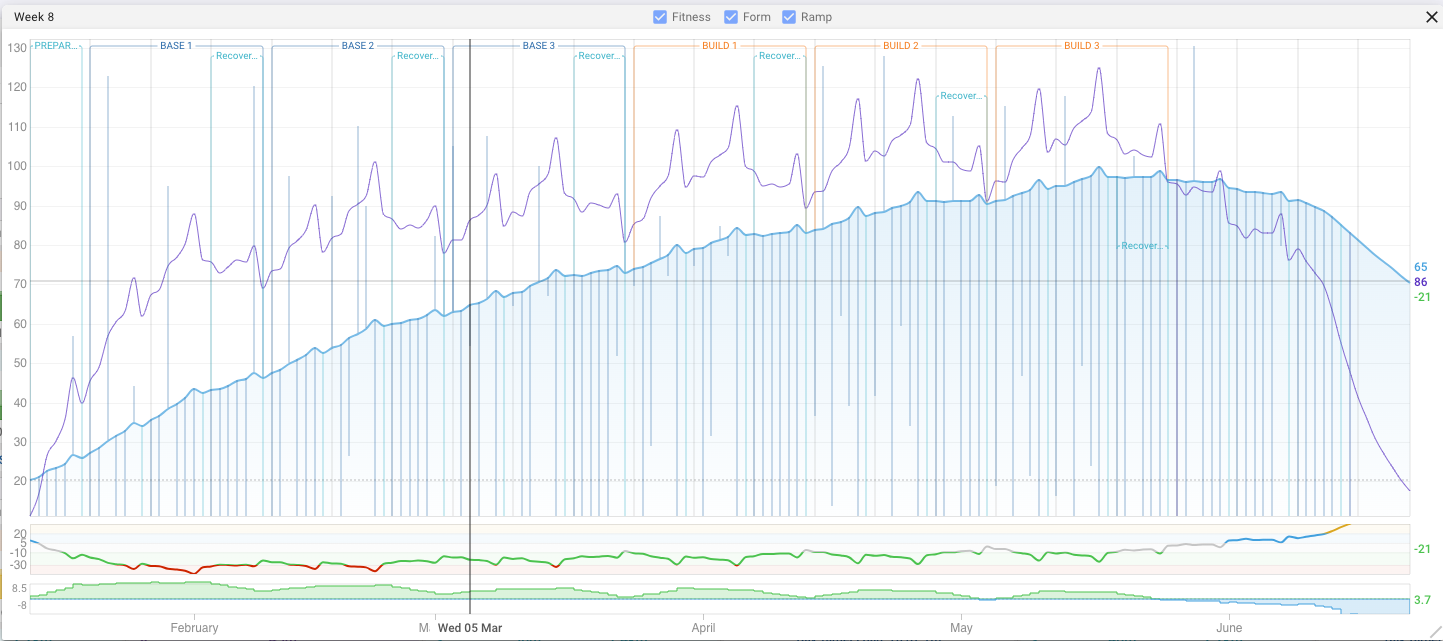Select the BASE 2 phase label

pos(358,46)
